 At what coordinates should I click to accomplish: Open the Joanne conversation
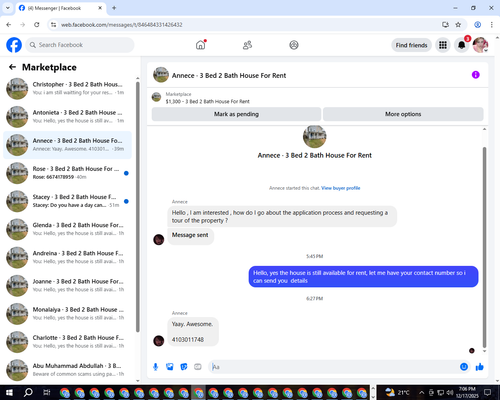point(68,286)
